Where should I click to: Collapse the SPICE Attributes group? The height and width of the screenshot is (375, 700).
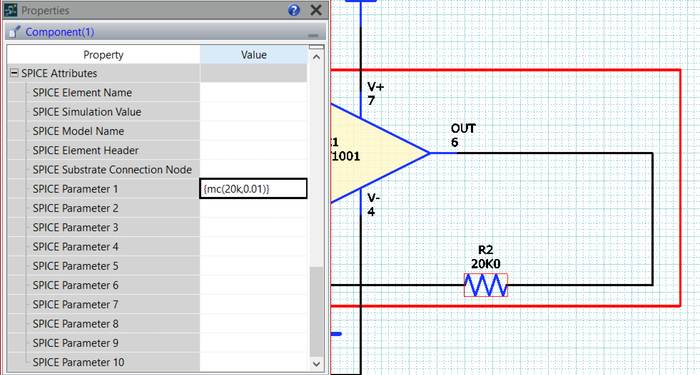pos(14,73)
